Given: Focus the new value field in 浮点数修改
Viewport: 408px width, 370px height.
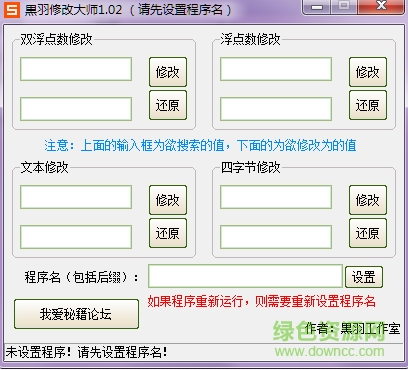Looking at the screenshot, I should click(276, 109).
